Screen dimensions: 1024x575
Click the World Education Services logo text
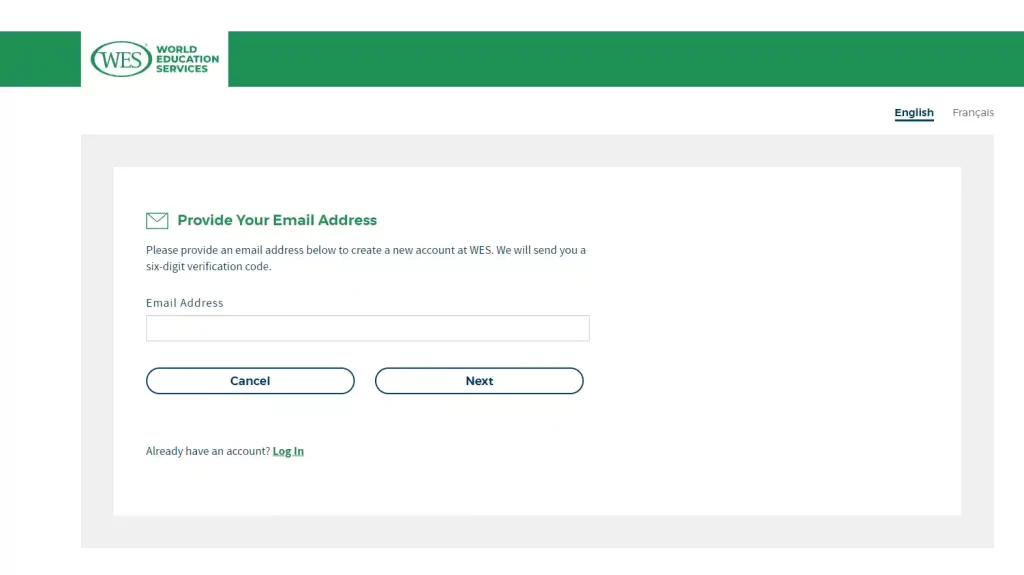pyautogui.click(x=187, y=59)
